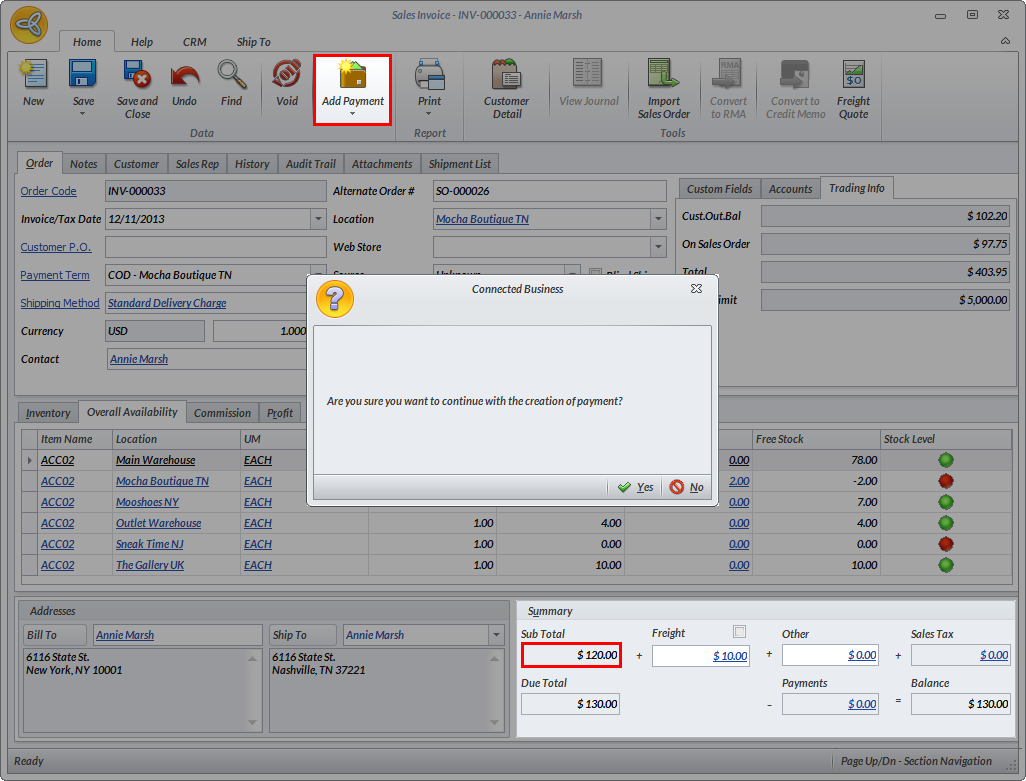
Task: Toggle the Freight checkbox in Summary
Action: pyautogui.click(x=740, y=632)
